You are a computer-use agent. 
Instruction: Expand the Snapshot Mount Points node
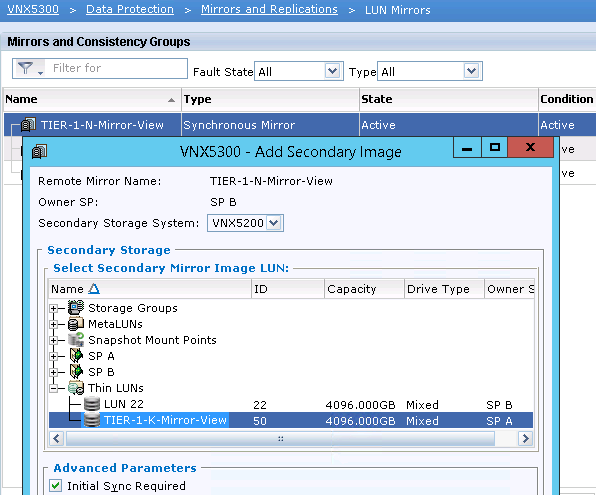54,340
